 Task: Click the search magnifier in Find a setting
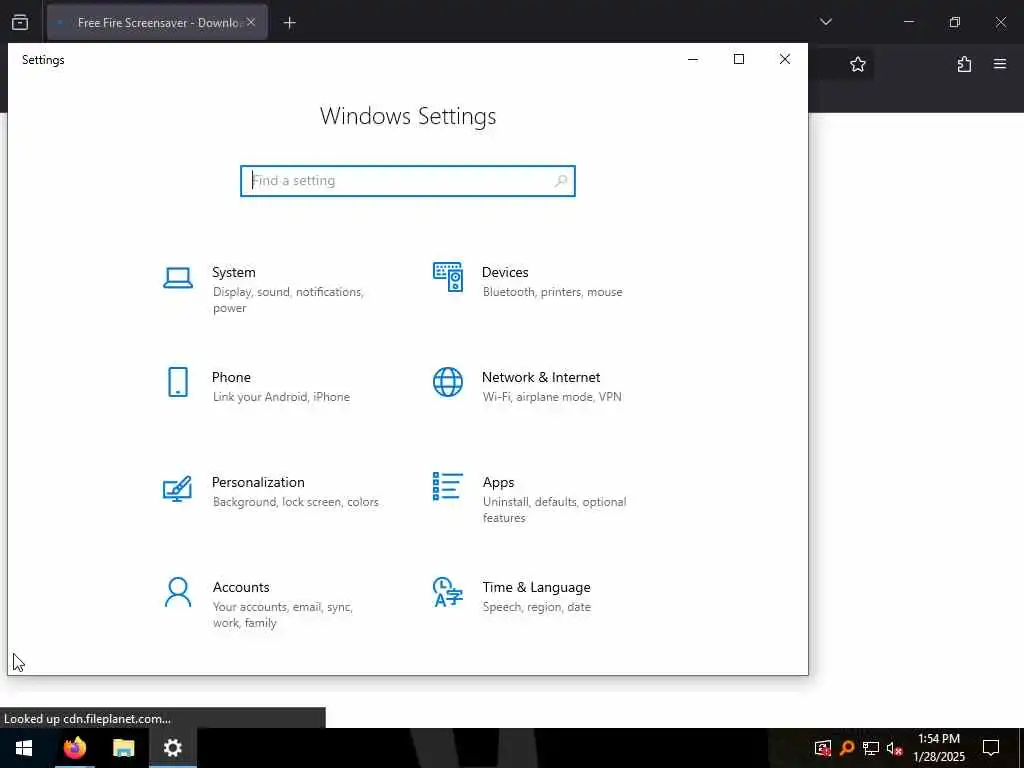click(560, 181)
